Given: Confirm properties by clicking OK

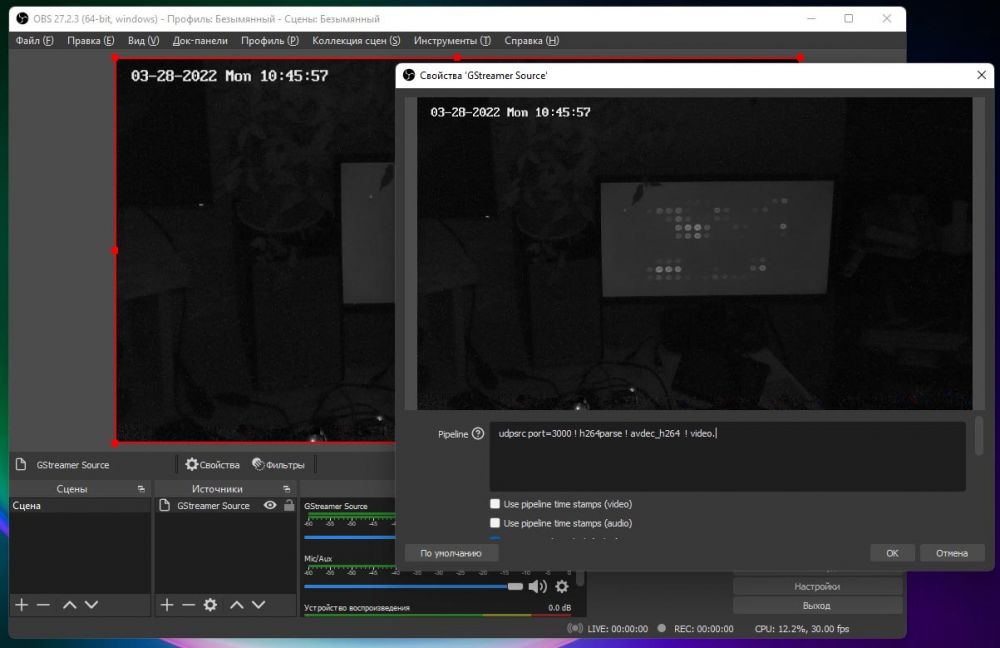Looking at the screenshot, I should coord(891,552).
